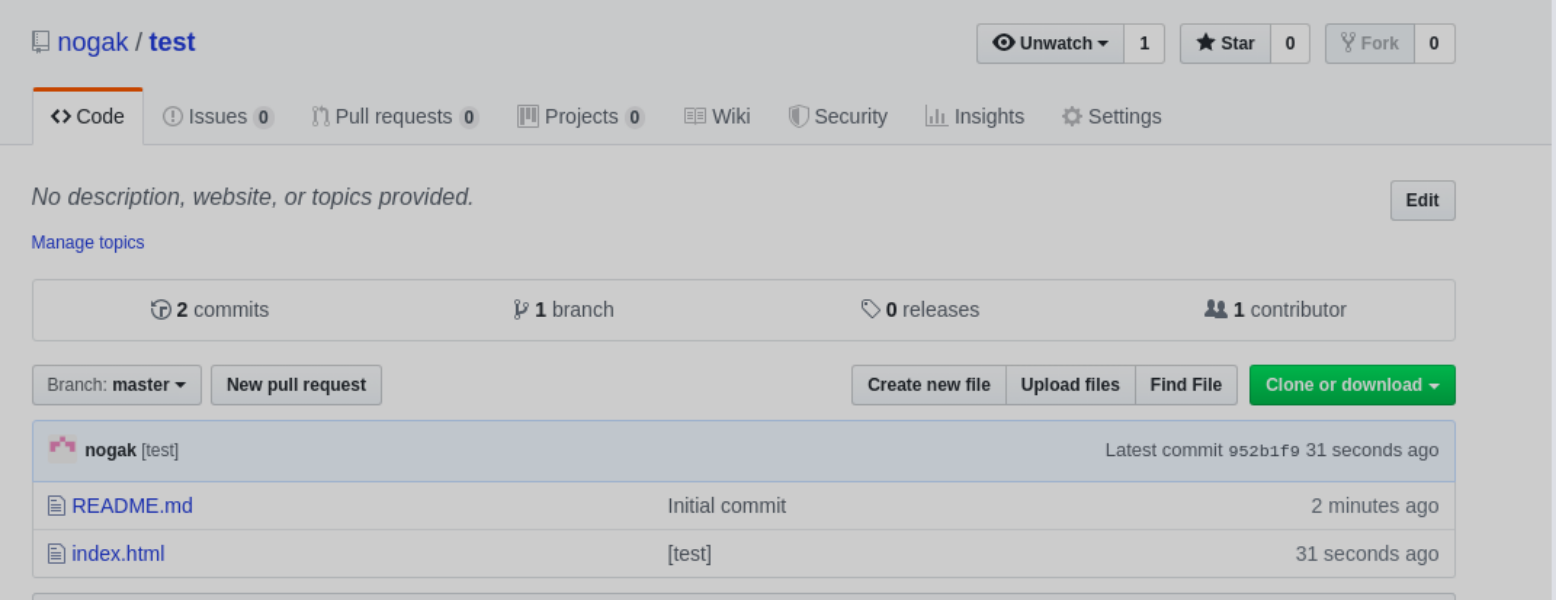Expand the Unwatch notifications dropdown
Screen dimensions: 1556x600
tap(1050, 43)
